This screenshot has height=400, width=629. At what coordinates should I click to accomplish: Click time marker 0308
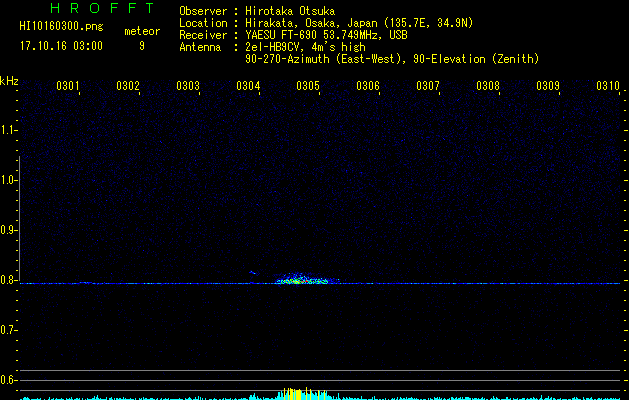tap(488, 85)
